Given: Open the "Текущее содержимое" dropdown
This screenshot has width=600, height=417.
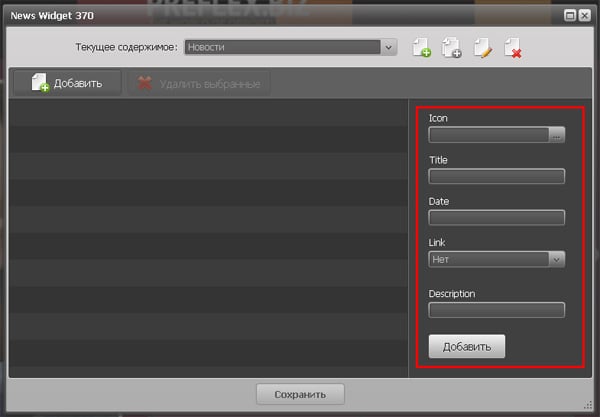Looking at the screenshot, I should (290, 47).
